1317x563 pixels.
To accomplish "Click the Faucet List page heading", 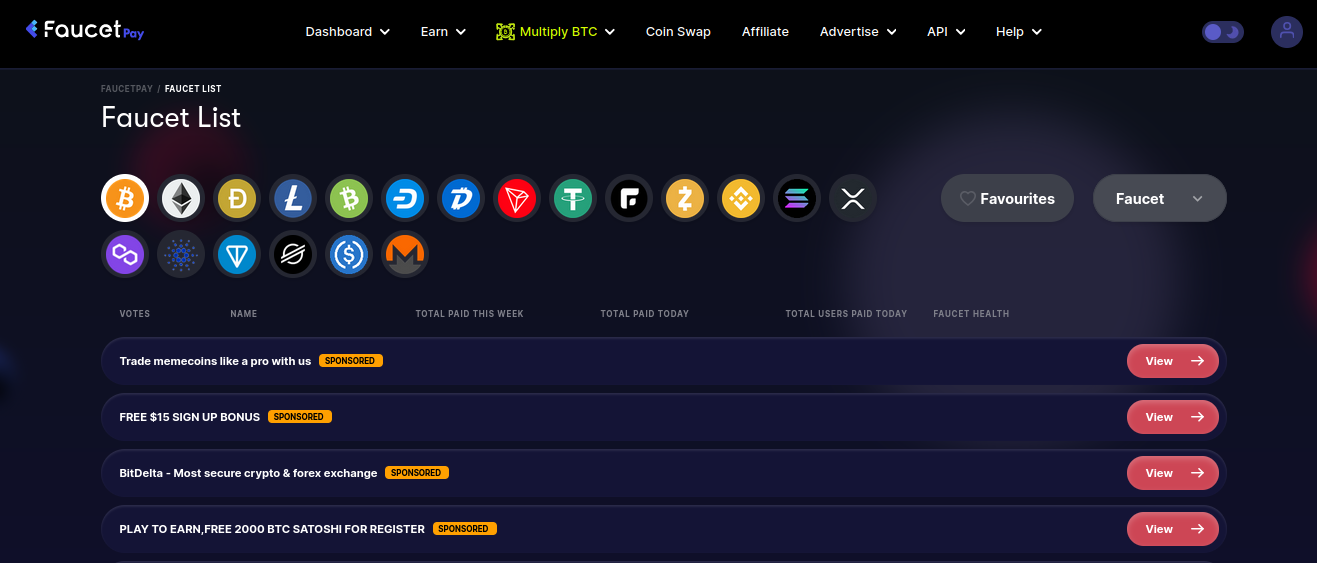I will (x=171, y=118).
